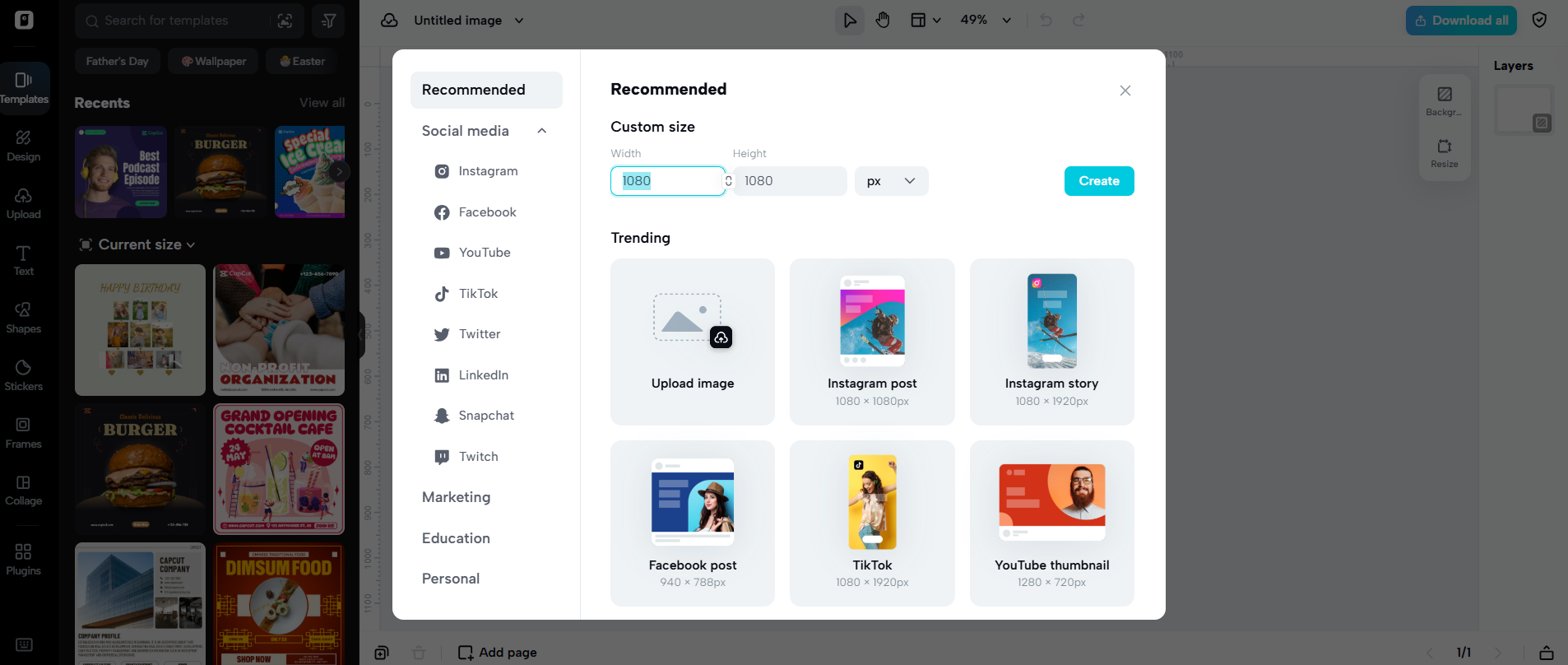The image size is (1568, 665).
Task: Close the Recommended size dialog
Action: (x=1125, y=91)
